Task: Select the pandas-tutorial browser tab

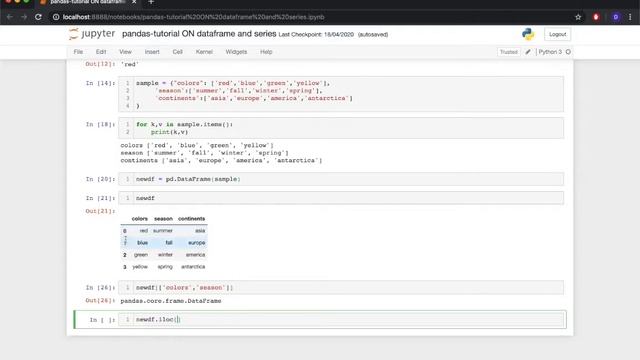Action: (88, 2)
